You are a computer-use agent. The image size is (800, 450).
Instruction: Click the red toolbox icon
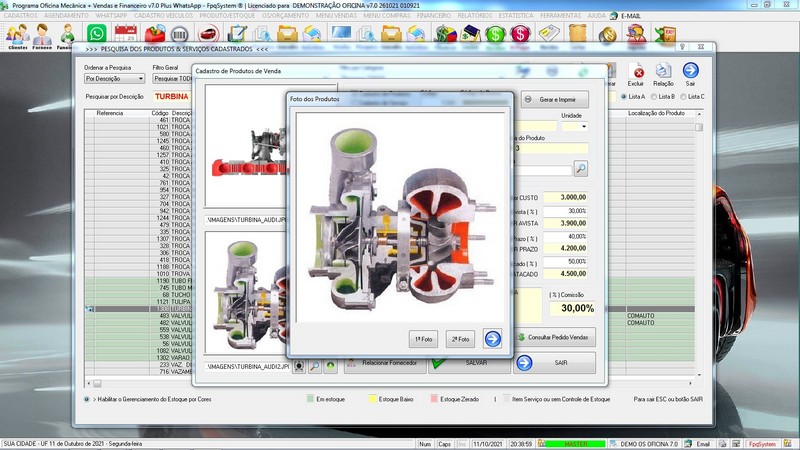155,34
